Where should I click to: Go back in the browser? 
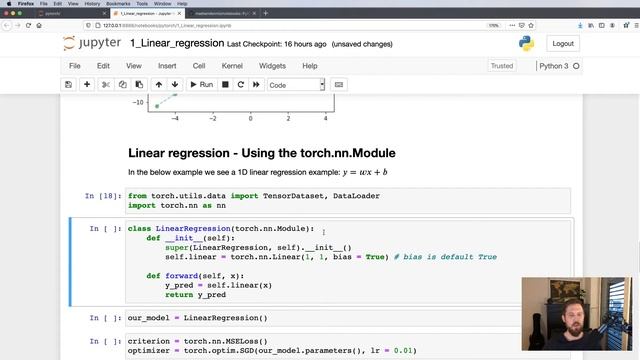point(7,25)
